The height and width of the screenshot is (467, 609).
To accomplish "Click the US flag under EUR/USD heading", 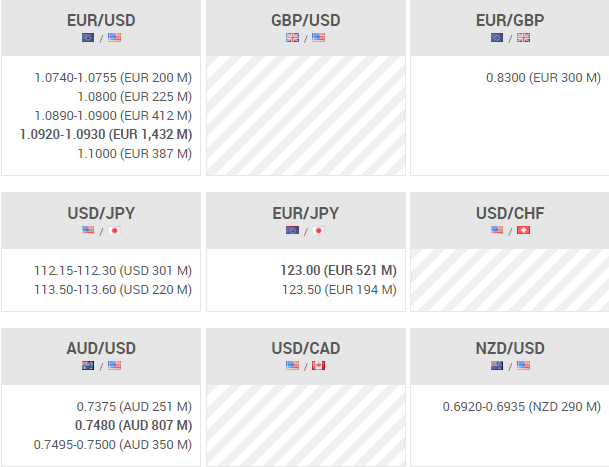I will (114, 38).
